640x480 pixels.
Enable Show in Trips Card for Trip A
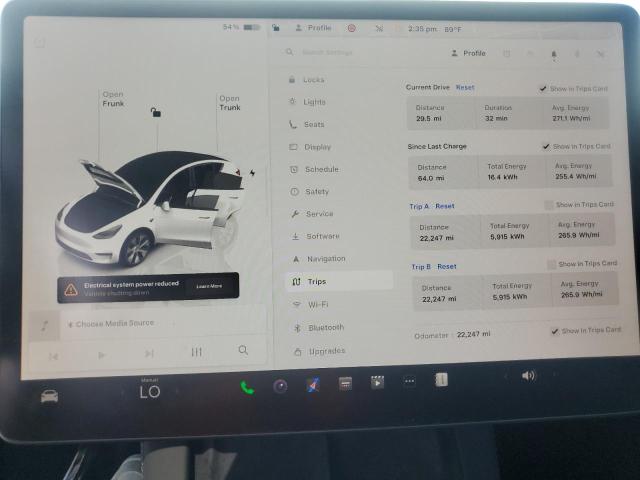(549, 205)
